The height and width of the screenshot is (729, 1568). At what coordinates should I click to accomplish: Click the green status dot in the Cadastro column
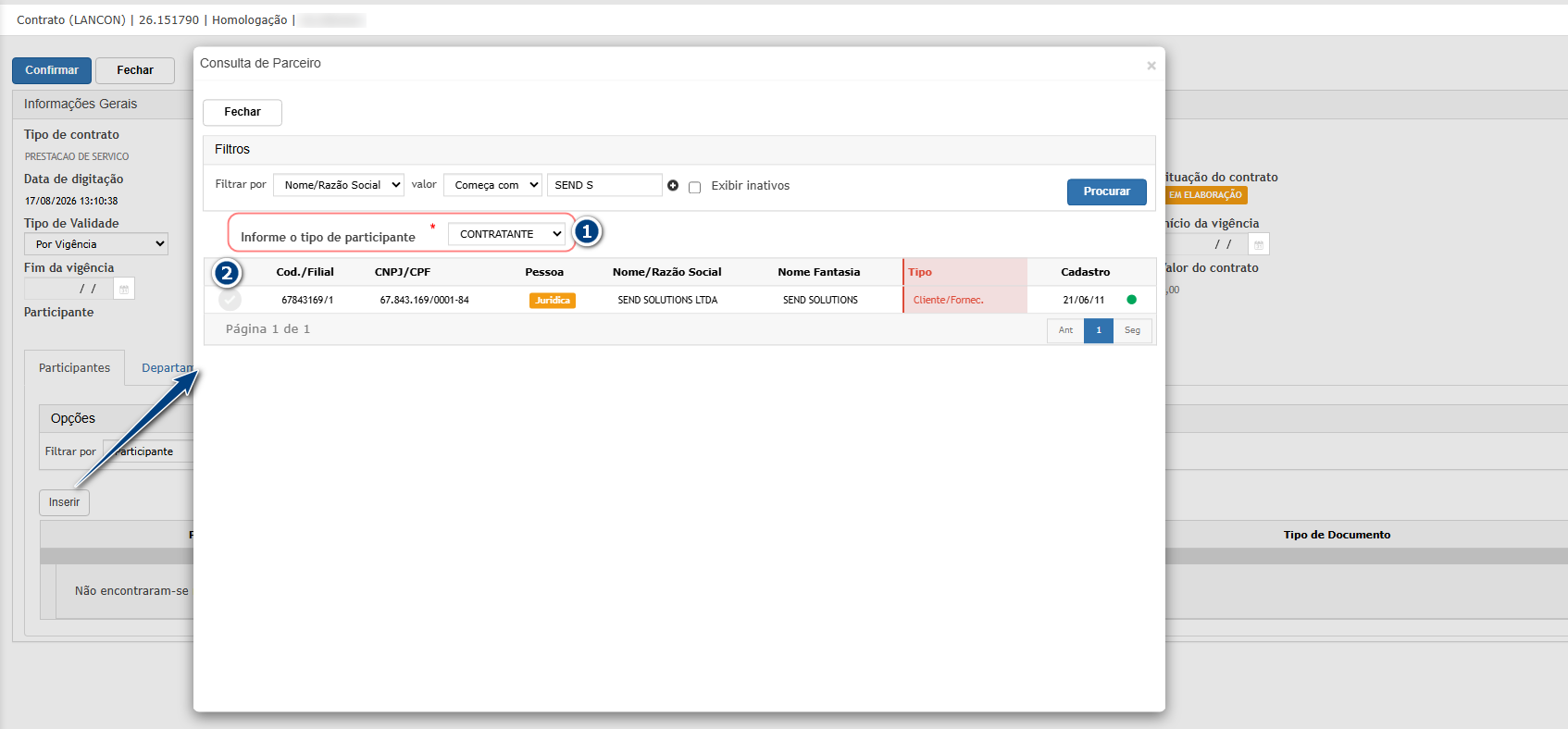tap(1131, 300)
